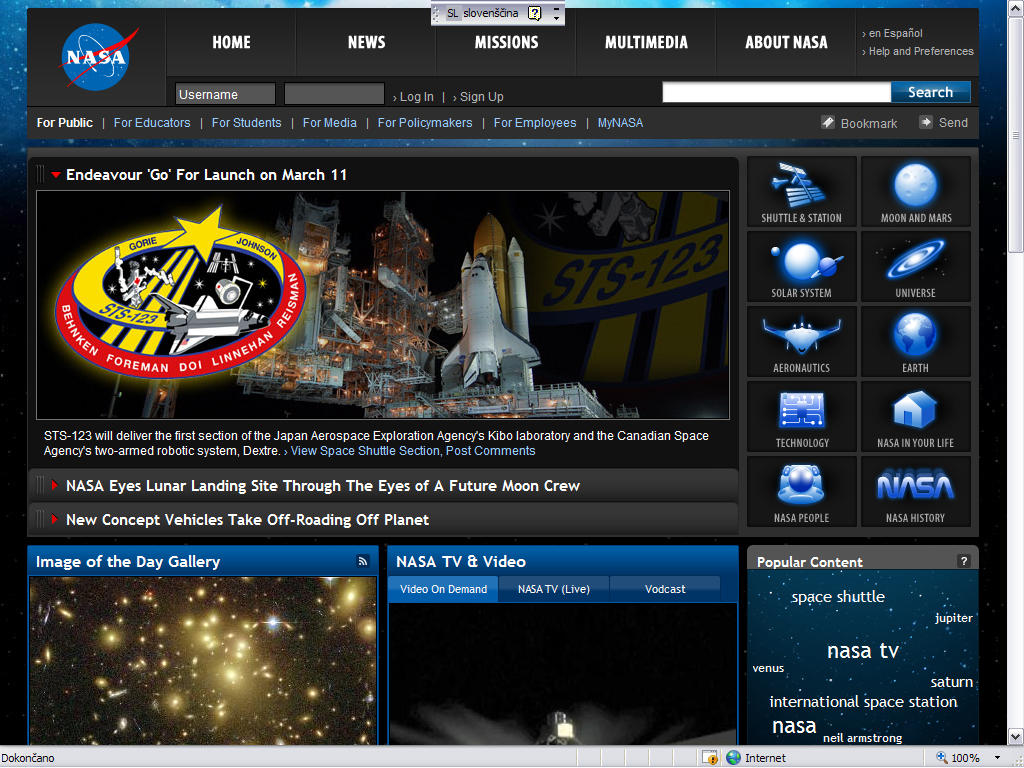Click the zoom magnifier in status bar
This screenshot has height=768, width=1024.
point(942,758)
